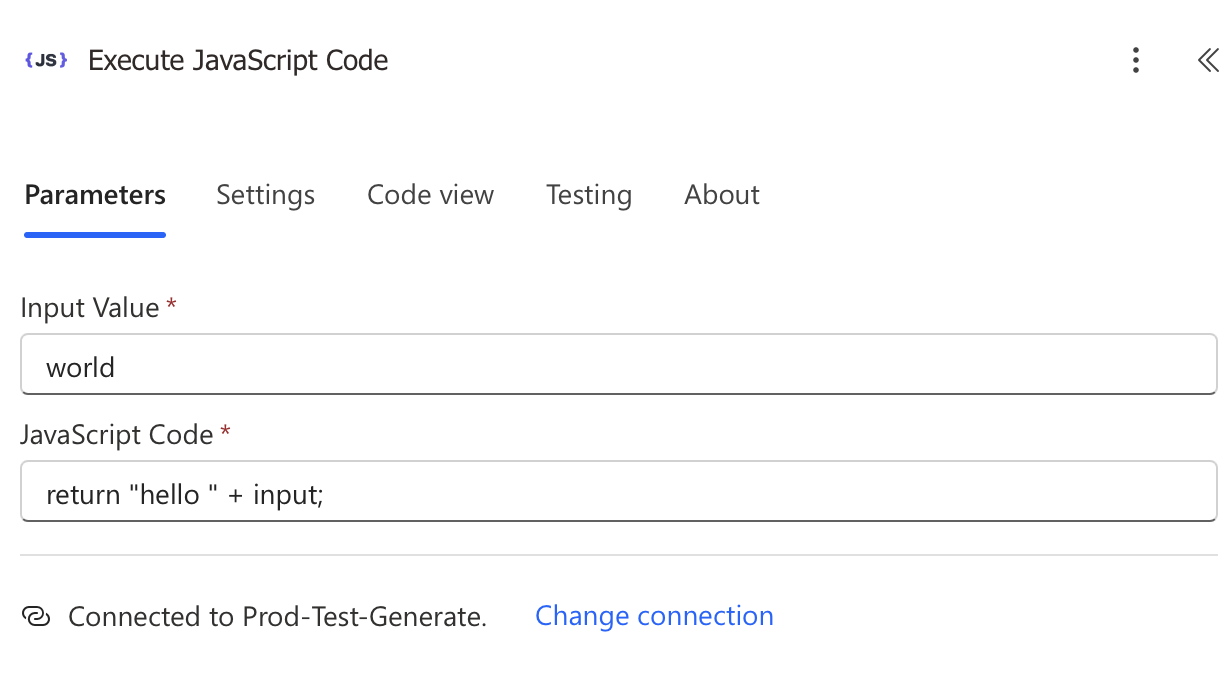Open the Code view tab

[430, 195]
